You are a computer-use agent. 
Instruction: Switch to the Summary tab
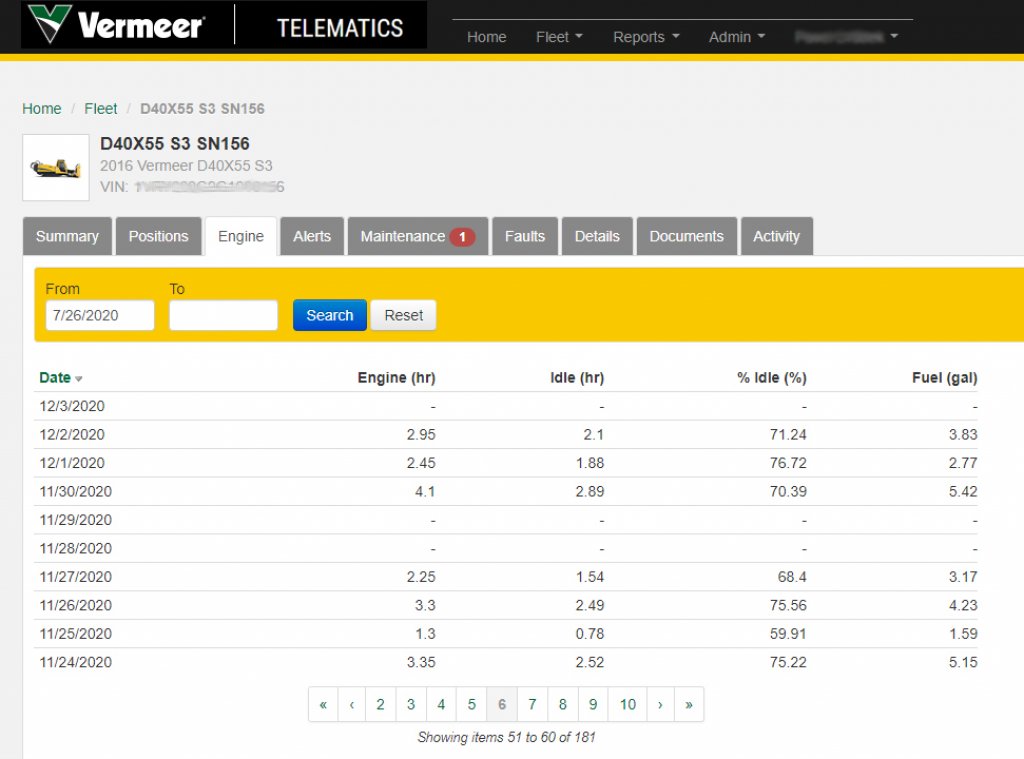(67, 236)
